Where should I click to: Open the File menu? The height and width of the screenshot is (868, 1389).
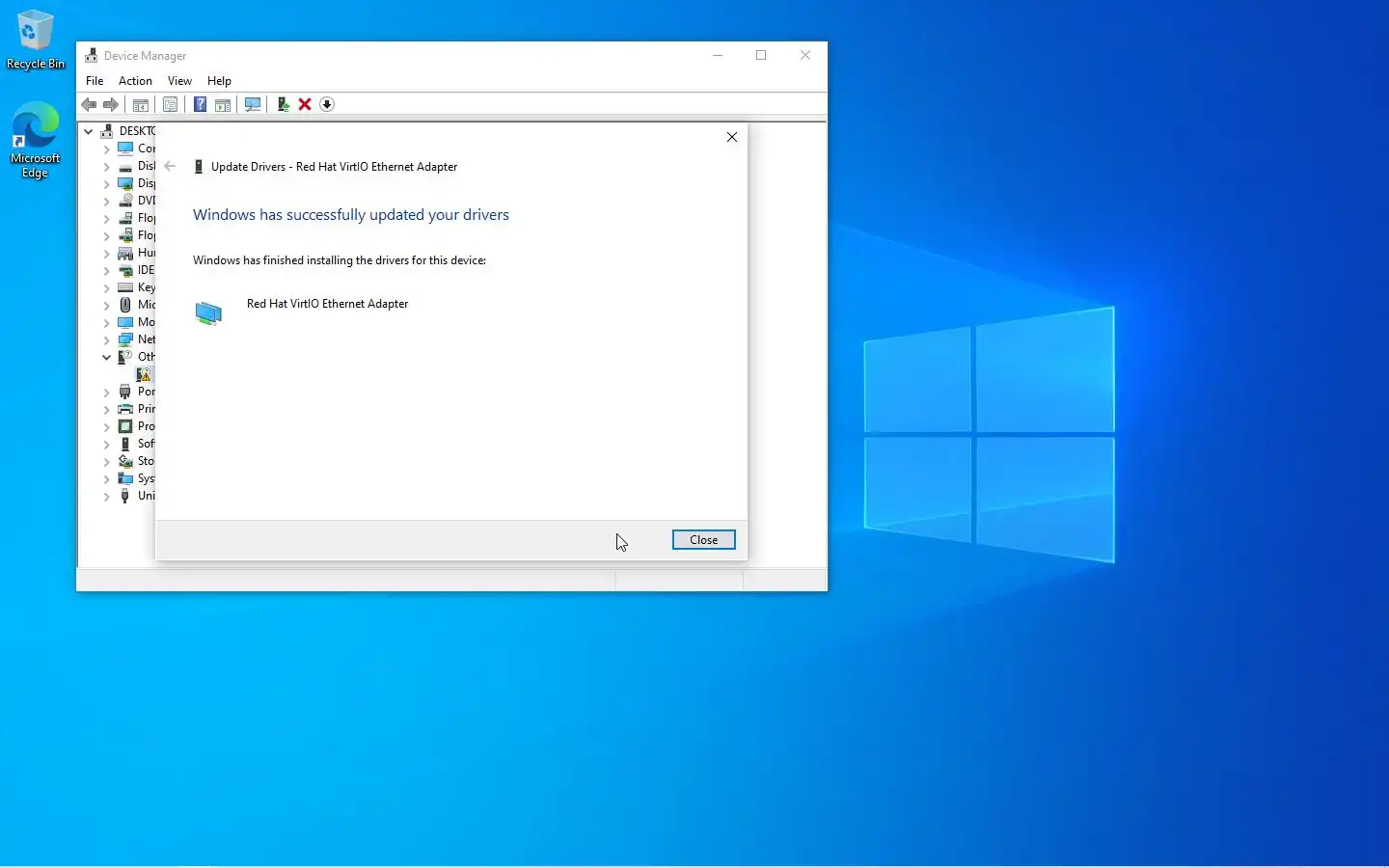95,81
